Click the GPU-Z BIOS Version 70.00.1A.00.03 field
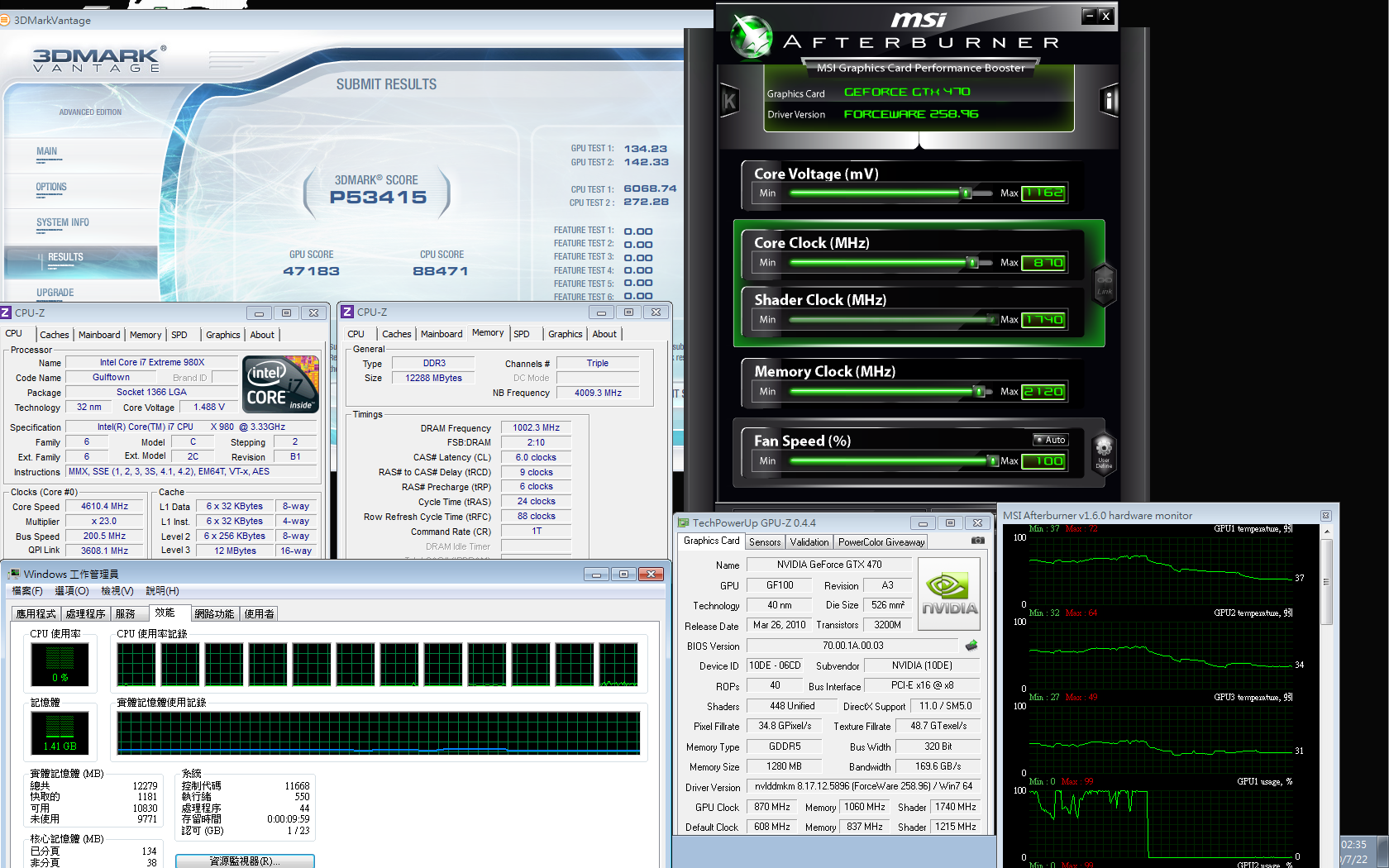1389x868 pixels. pyautogui.click(x=852, y=646)
